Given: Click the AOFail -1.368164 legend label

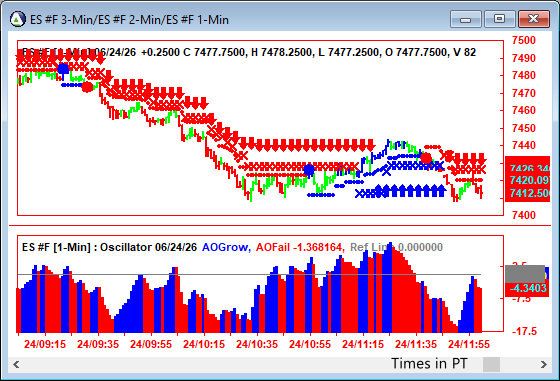Looking at the screenshot, I should click(x=300, y=247).
